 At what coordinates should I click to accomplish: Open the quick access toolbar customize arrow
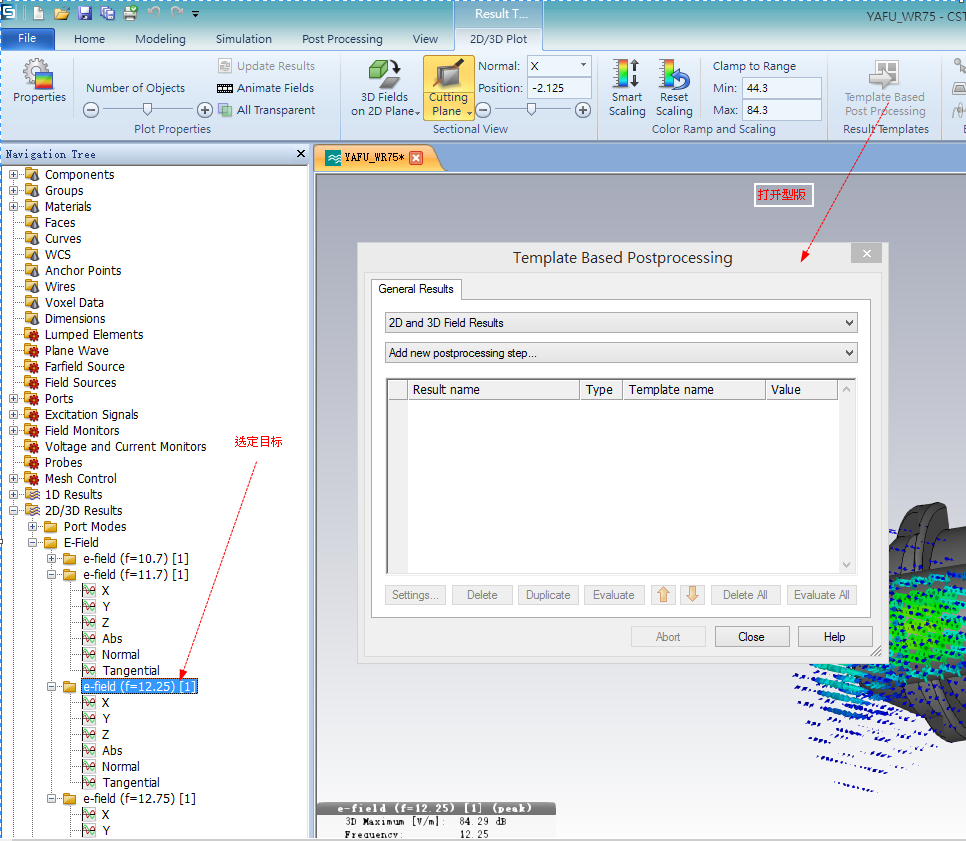(x=195, y=14)
